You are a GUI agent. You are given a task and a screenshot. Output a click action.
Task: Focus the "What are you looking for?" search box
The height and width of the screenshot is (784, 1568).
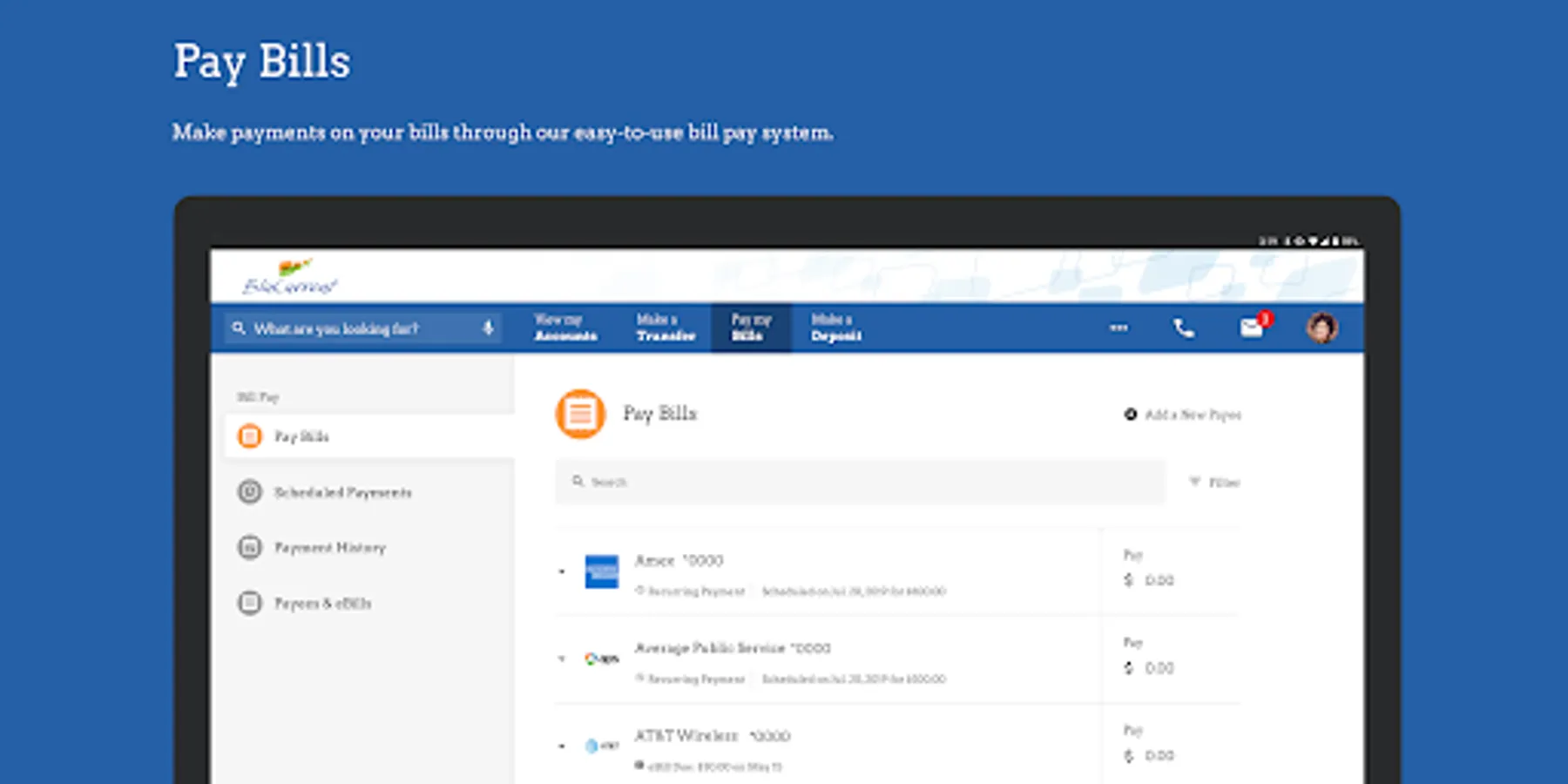click(362, 328)
